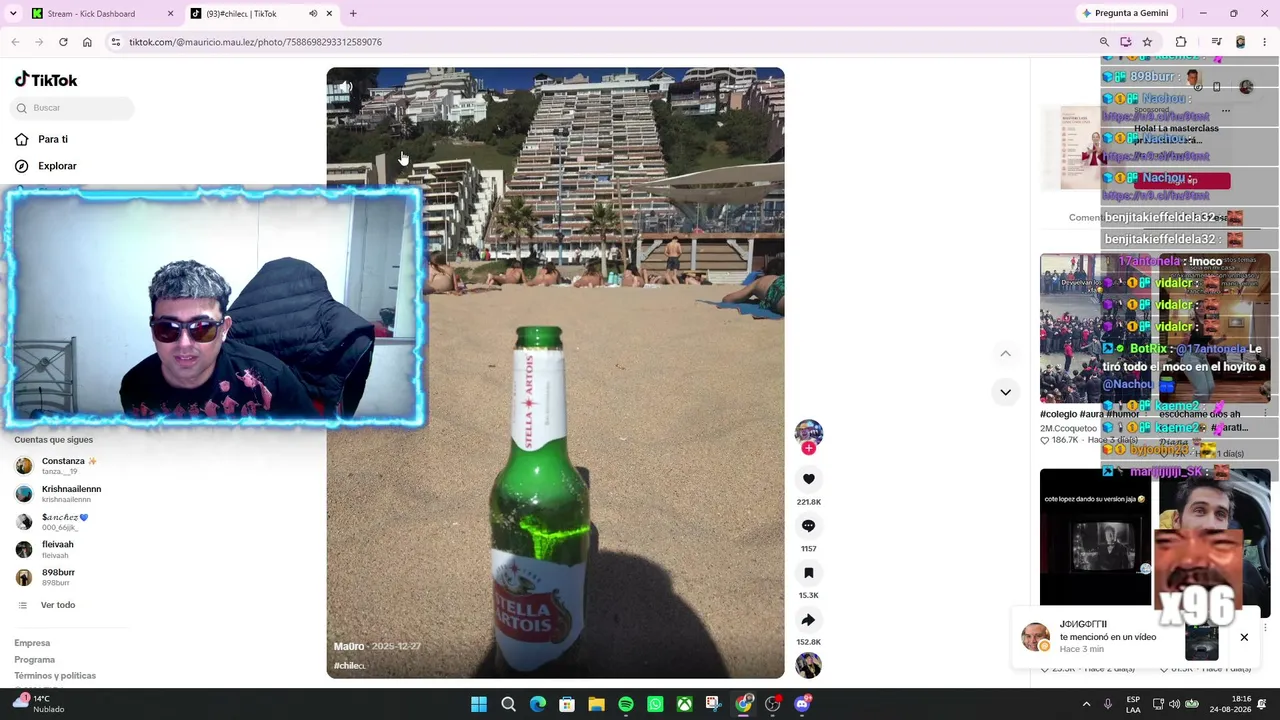
Task: Open the Empresa footer link
Action: [x=32, y=643]
